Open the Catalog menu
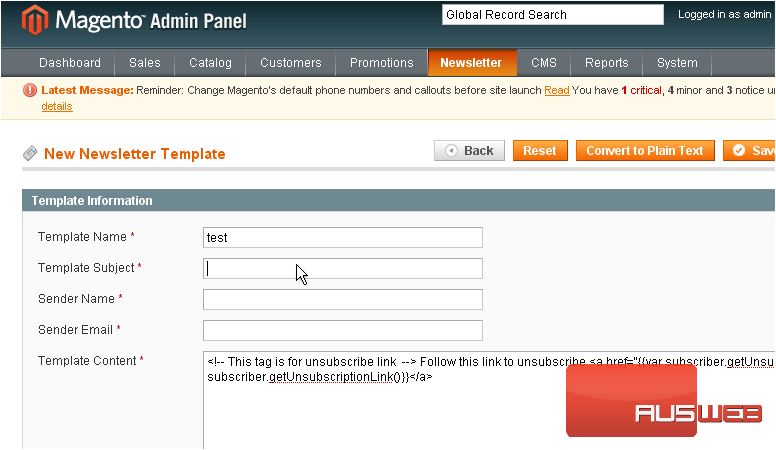The image size is (776, 450). point(210,63)
